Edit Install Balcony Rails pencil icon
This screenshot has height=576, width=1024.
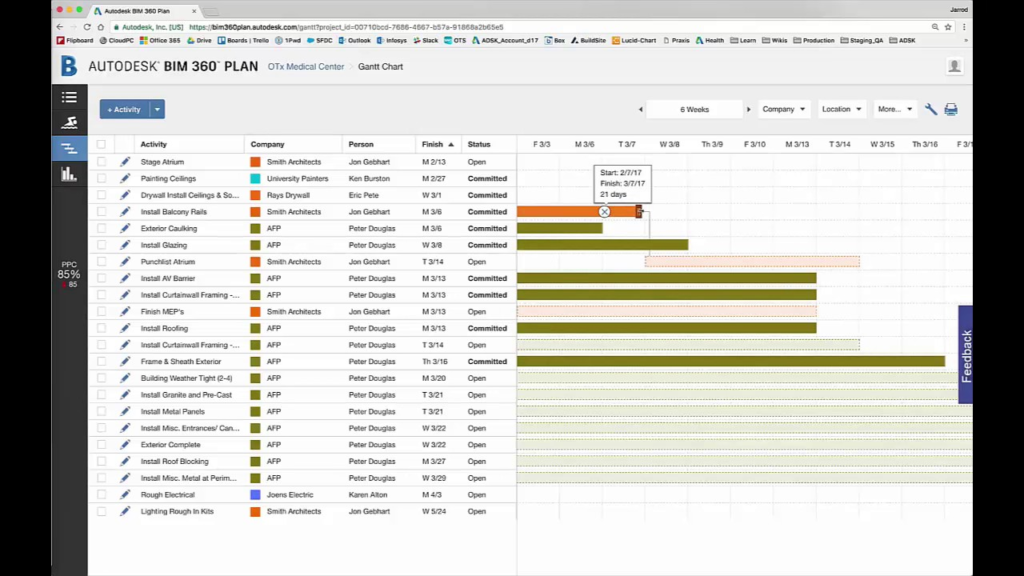point(125,212)
